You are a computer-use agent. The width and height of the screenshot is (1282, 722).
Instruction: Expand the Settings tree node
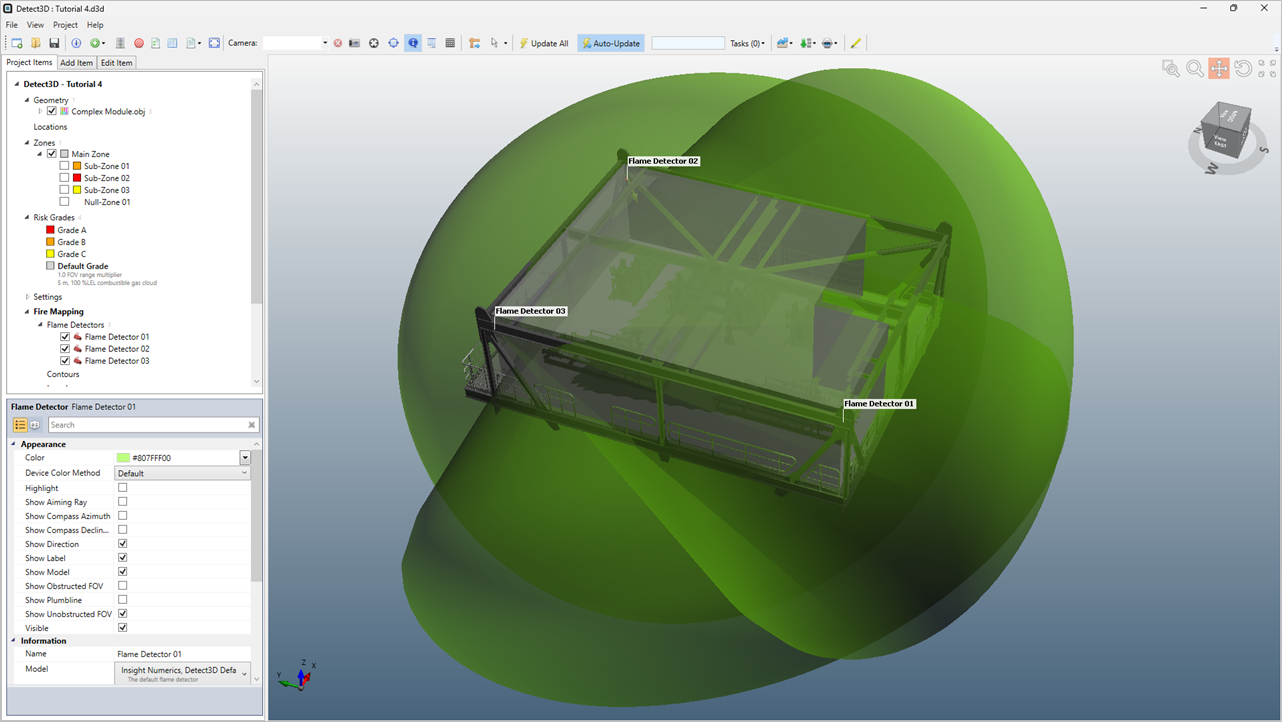[27, 297]
